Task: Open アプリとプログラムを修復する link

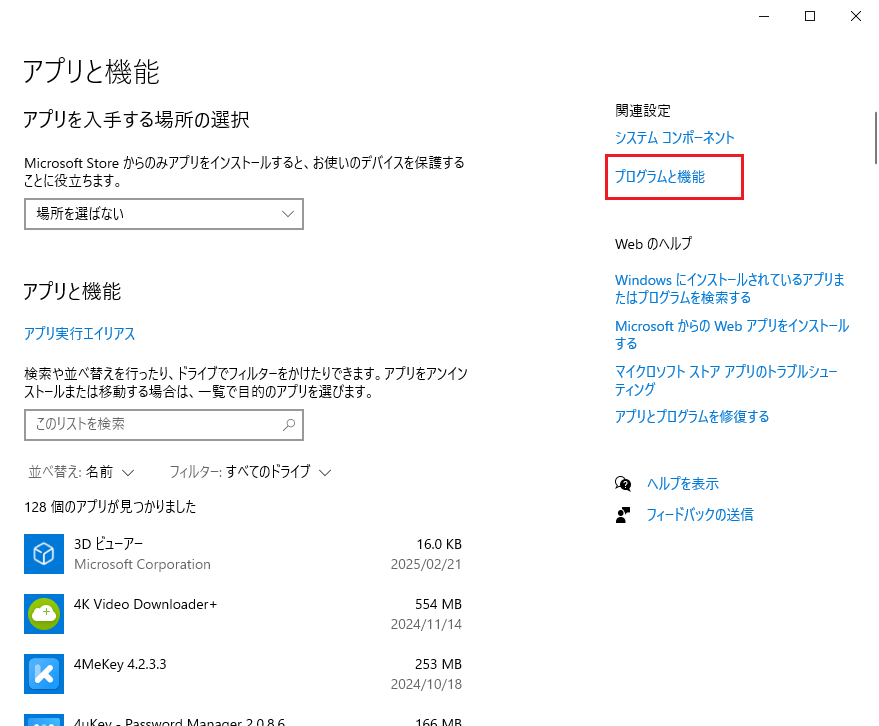Action: [692, 417]
